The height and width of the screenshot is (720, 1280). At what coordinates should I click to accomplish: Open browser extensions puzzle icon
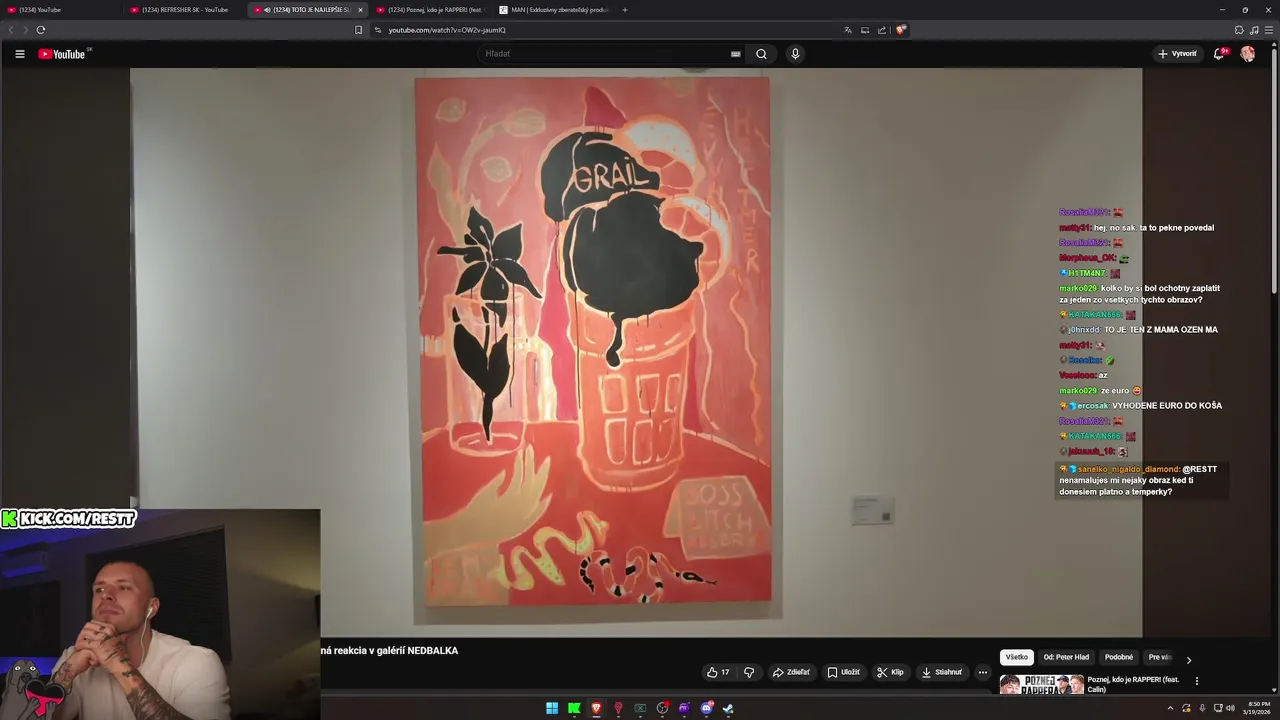[1239, 30]
